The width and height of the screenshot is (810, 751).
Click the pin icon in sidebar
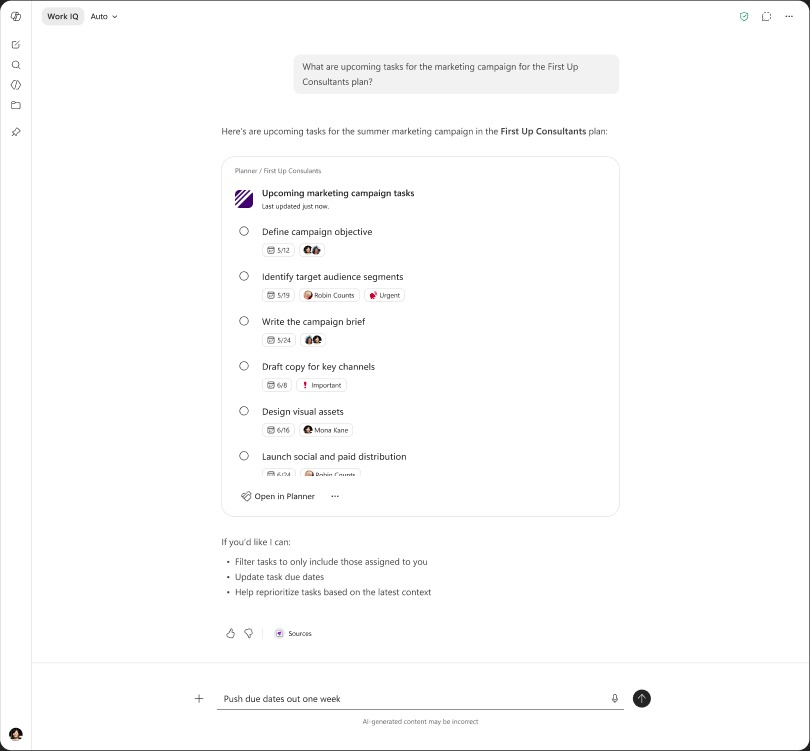[16, 132]
